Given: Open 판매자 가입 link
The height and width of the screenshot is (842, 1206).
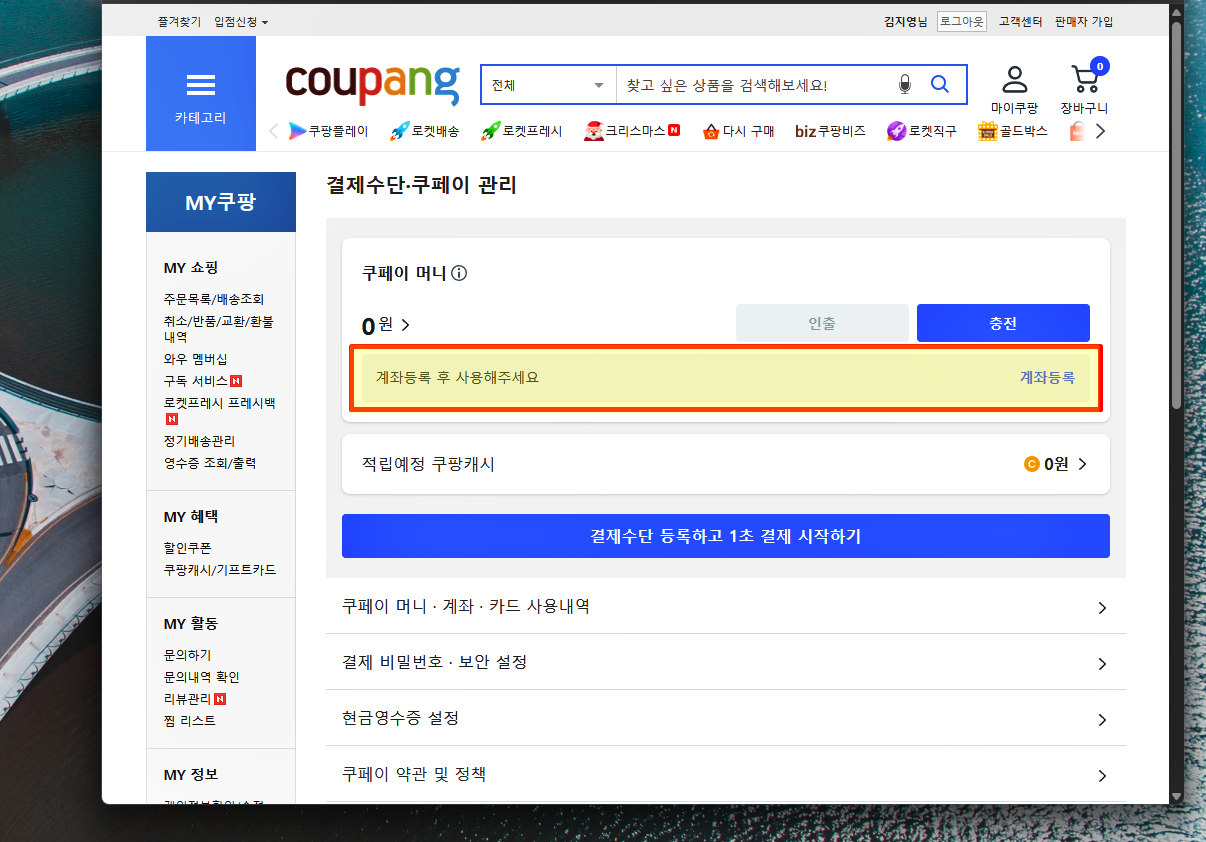Looking at the screenshot, I should (x=1084, y=22).
